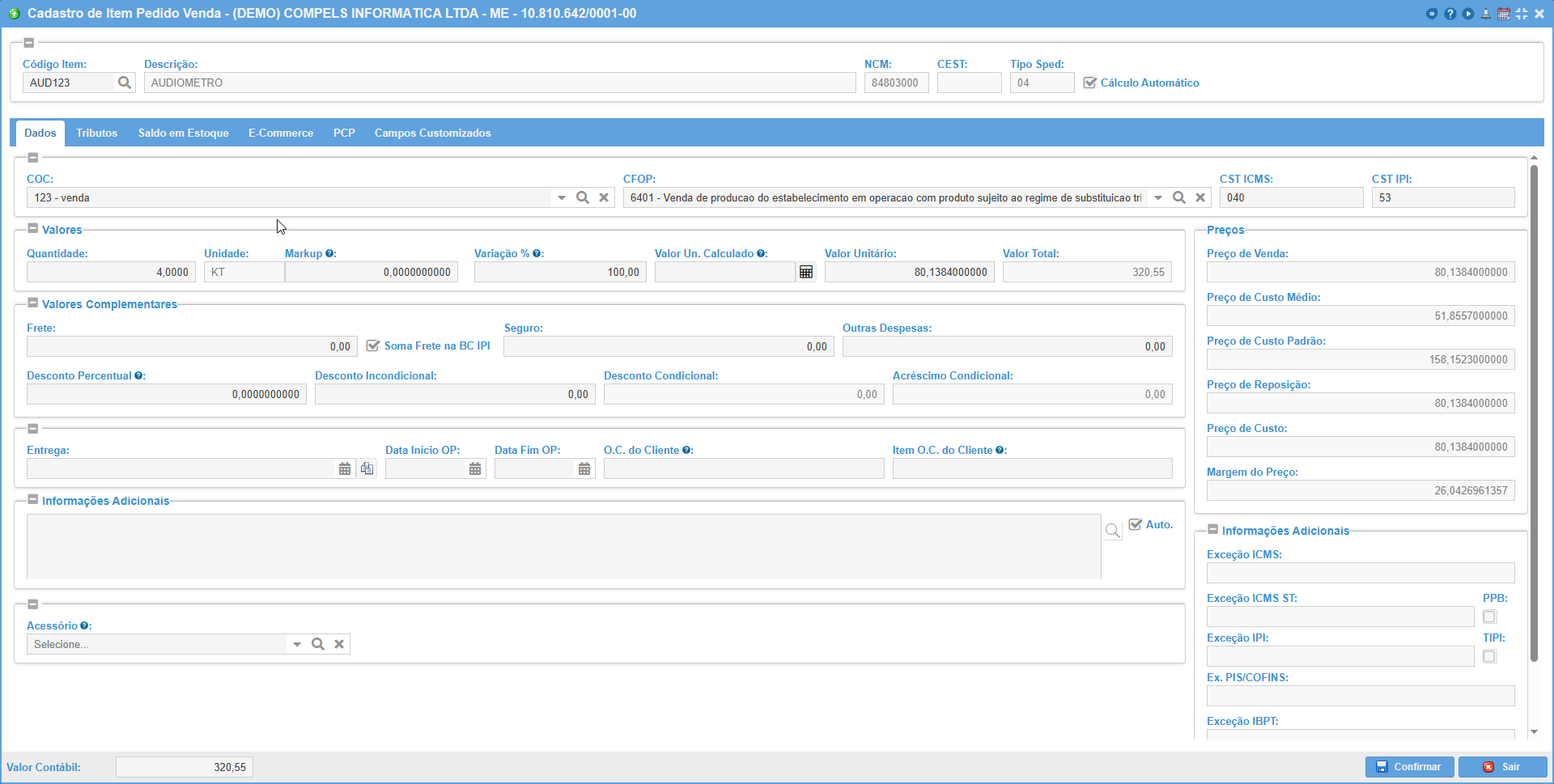The width and height of the screenshot is (1554, 784).
Task: Click the Frete input field
Action: click(192, 346)
